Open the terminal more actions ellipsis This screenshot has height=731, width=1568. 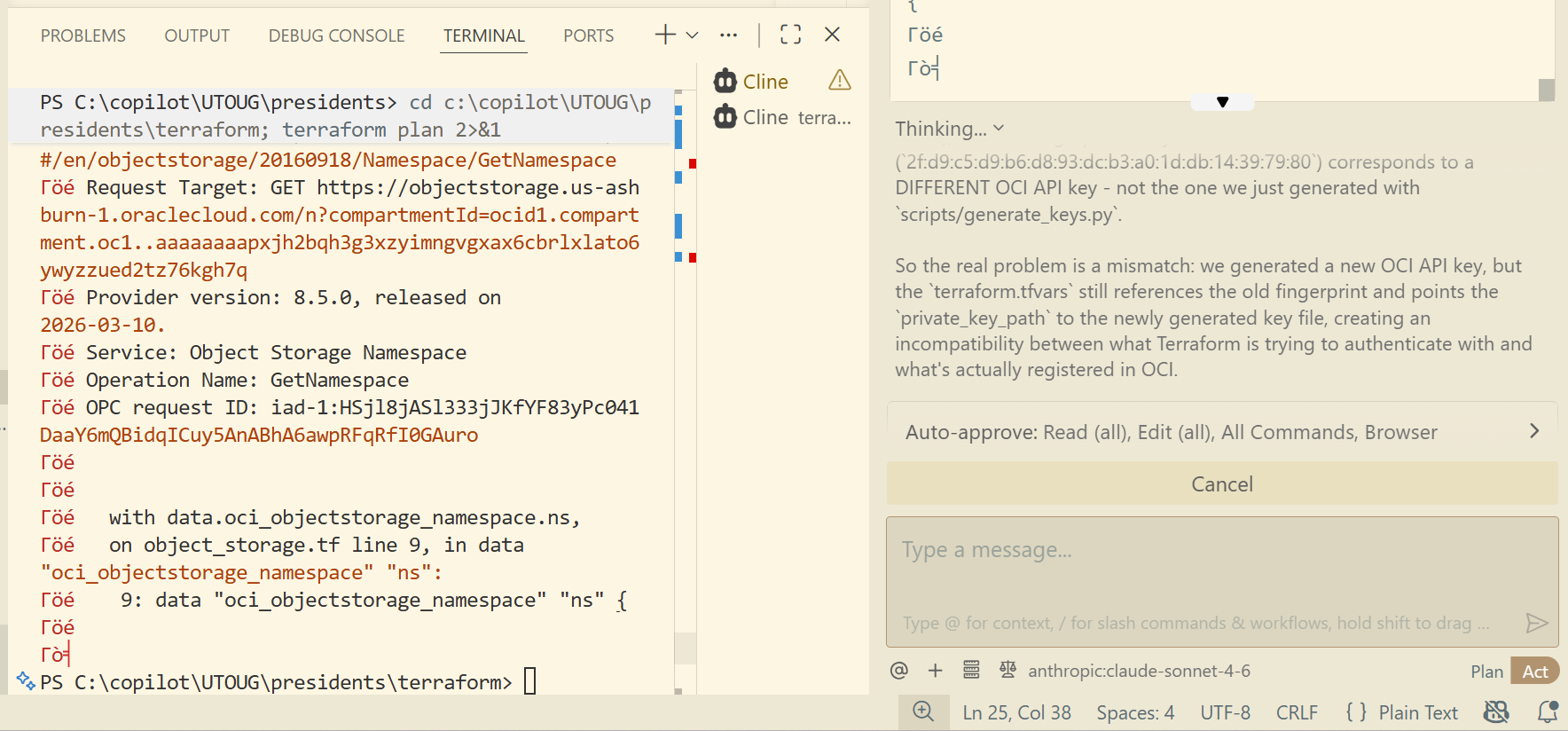(x=728, y=35)
